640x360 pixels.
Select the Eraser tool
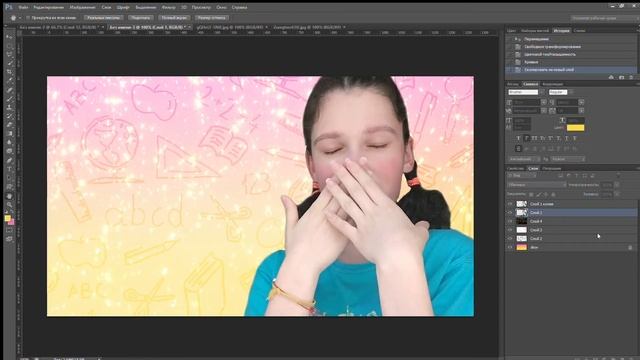pos(9,125)
